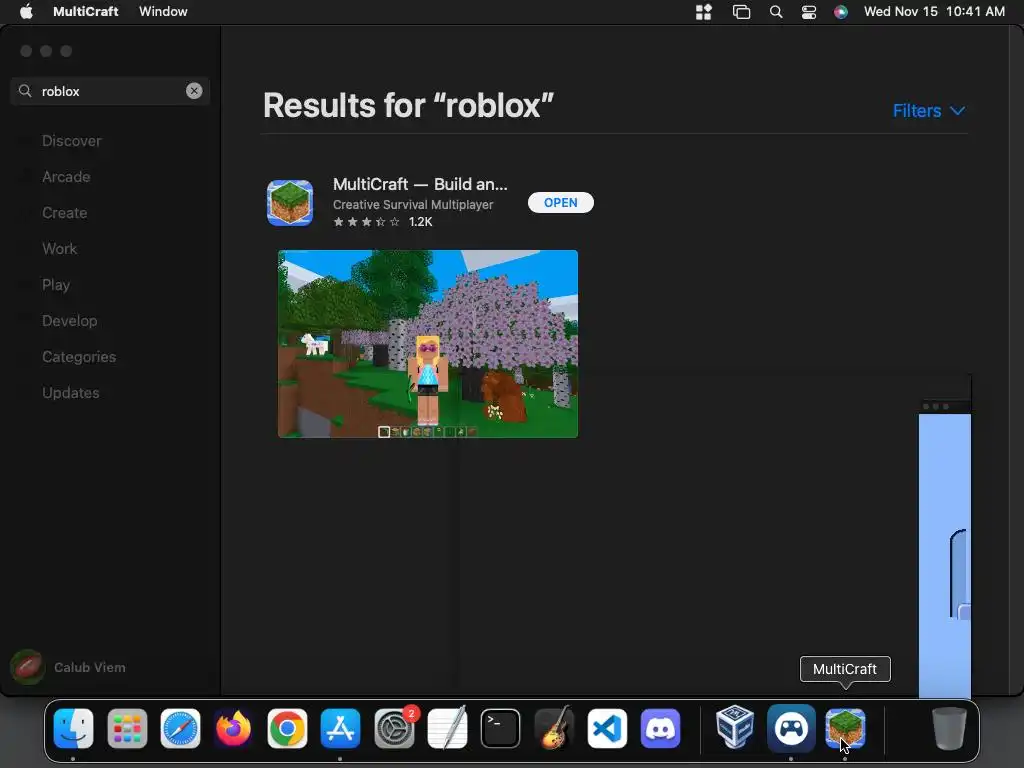
Task: Open Control Center in menu bar
Action: 808,12
